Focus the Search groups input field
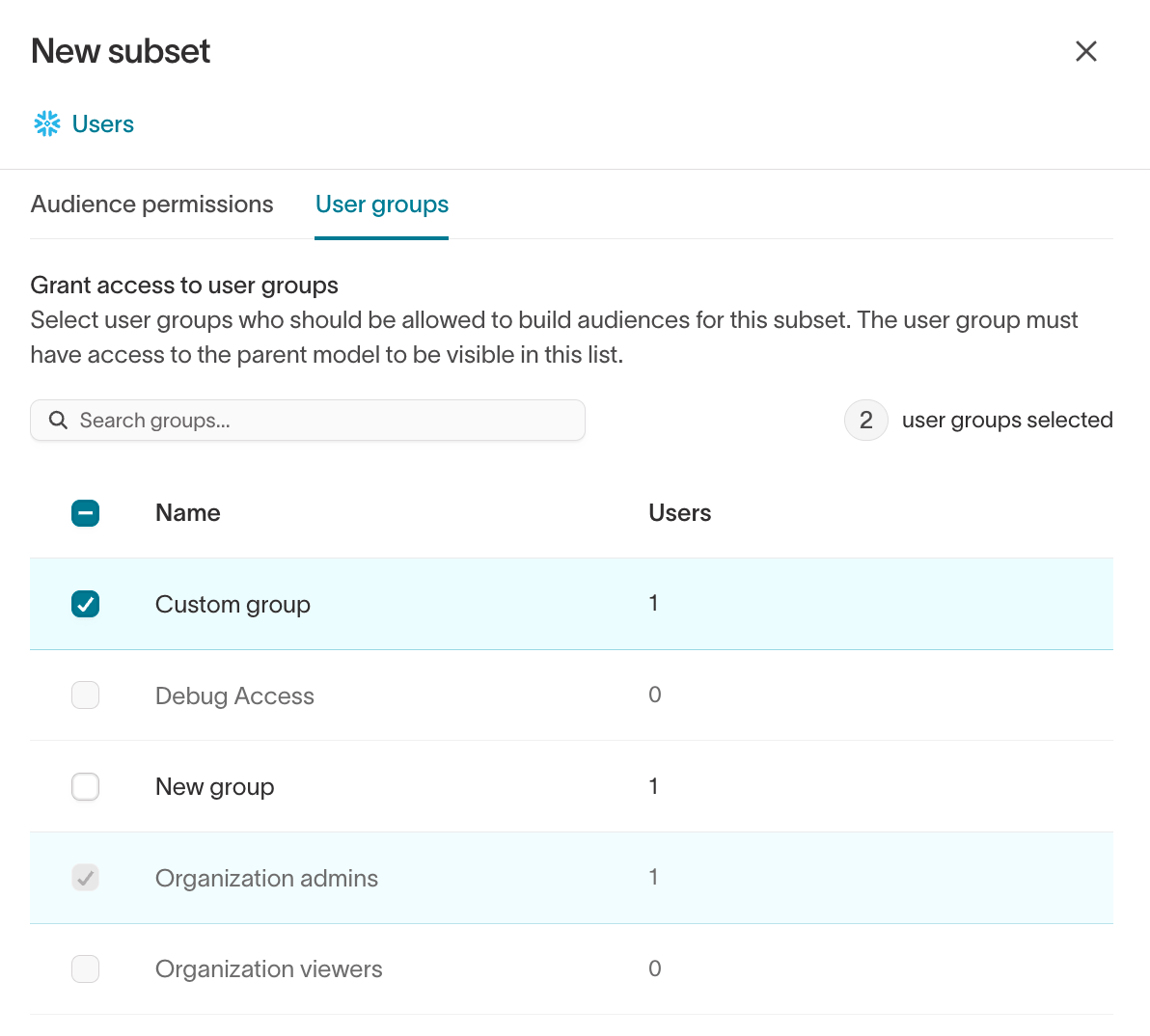 point(308,421)
